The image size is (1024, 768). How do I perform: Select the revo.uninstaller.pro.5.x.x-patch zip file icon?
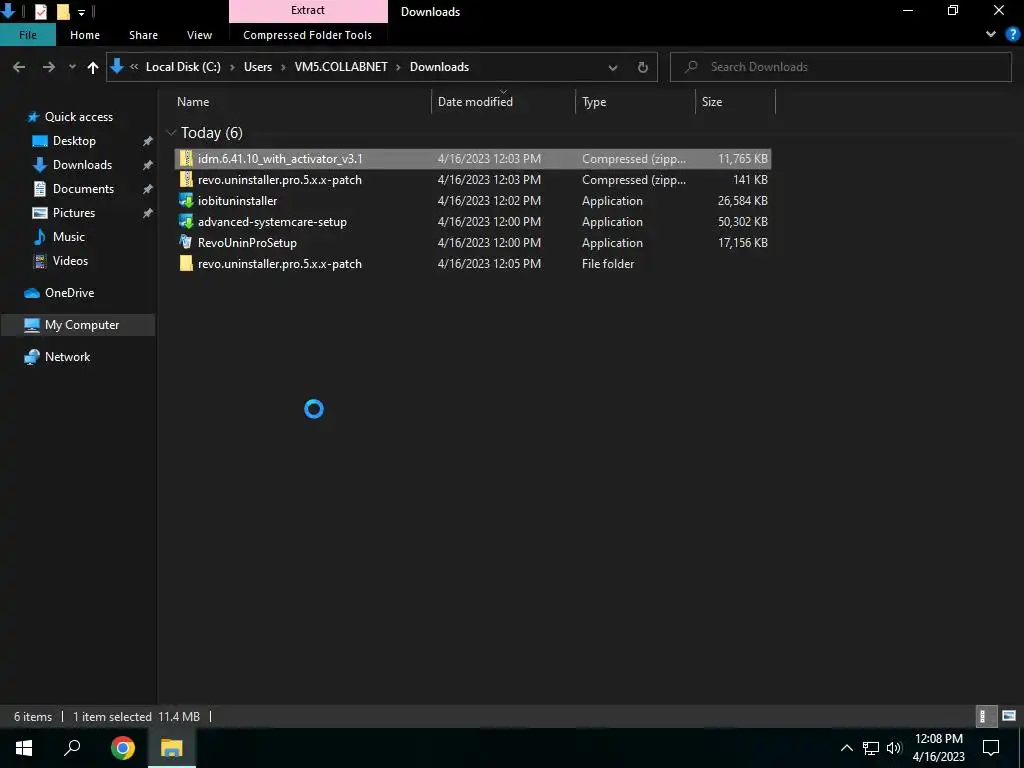coord(186,180)
